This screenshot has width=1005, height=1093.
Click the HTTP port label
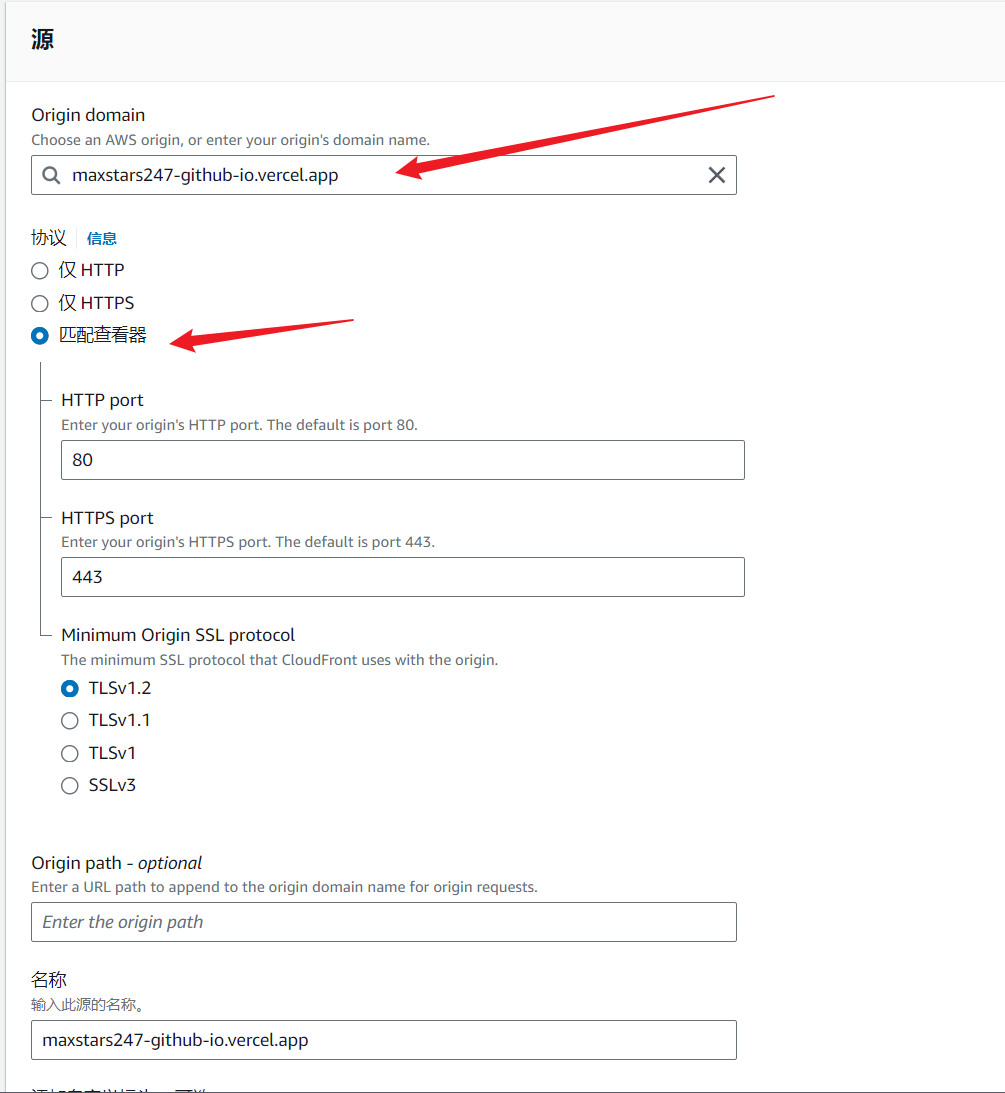pos(102,400)
